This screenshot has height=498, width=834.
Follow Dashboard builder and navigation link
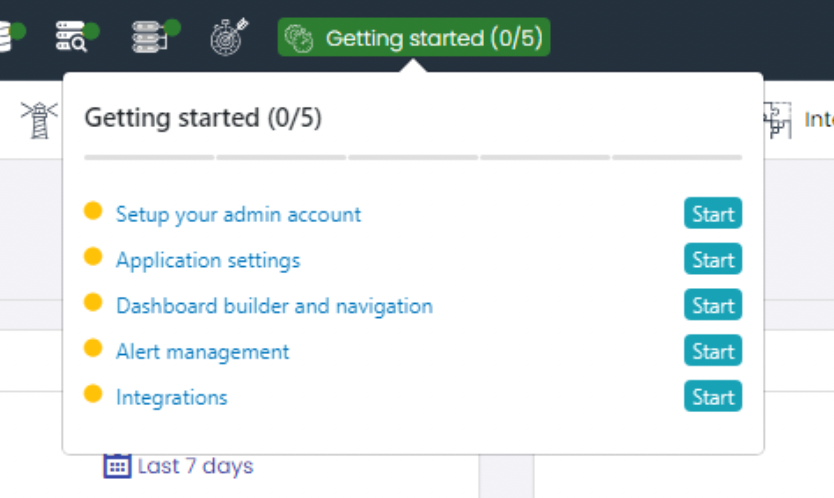click(x=274, y=306)
